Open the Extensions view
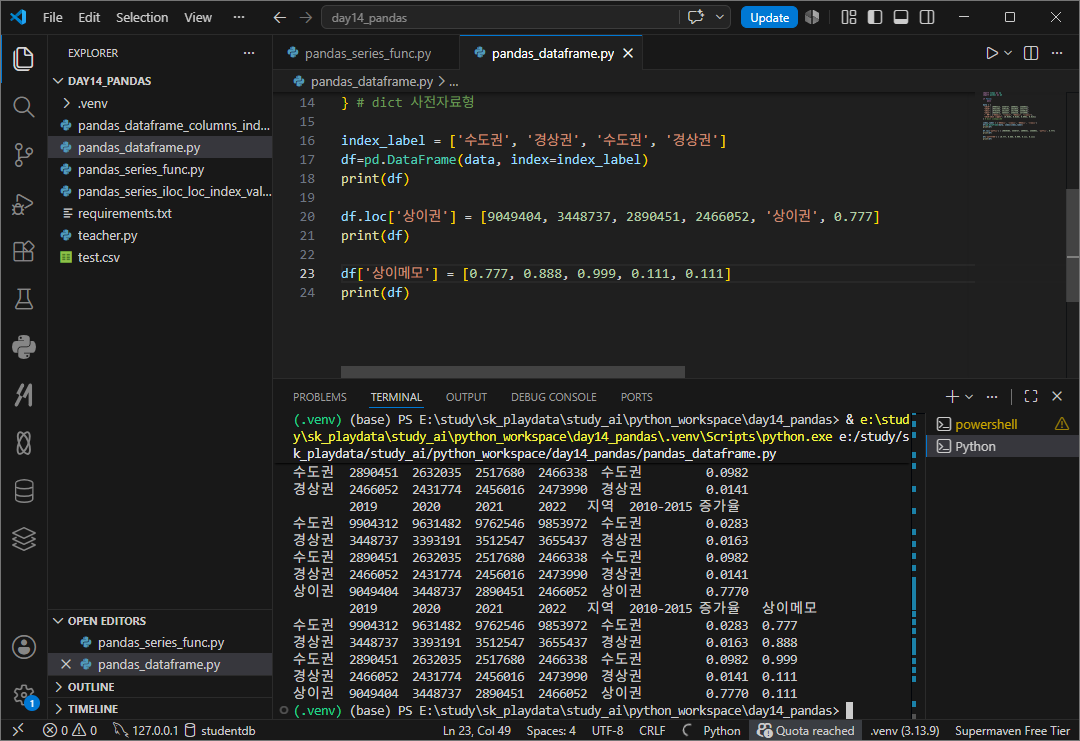This screenshot has height=741, width=1080. pyautogui.click(x=23, y=251)
